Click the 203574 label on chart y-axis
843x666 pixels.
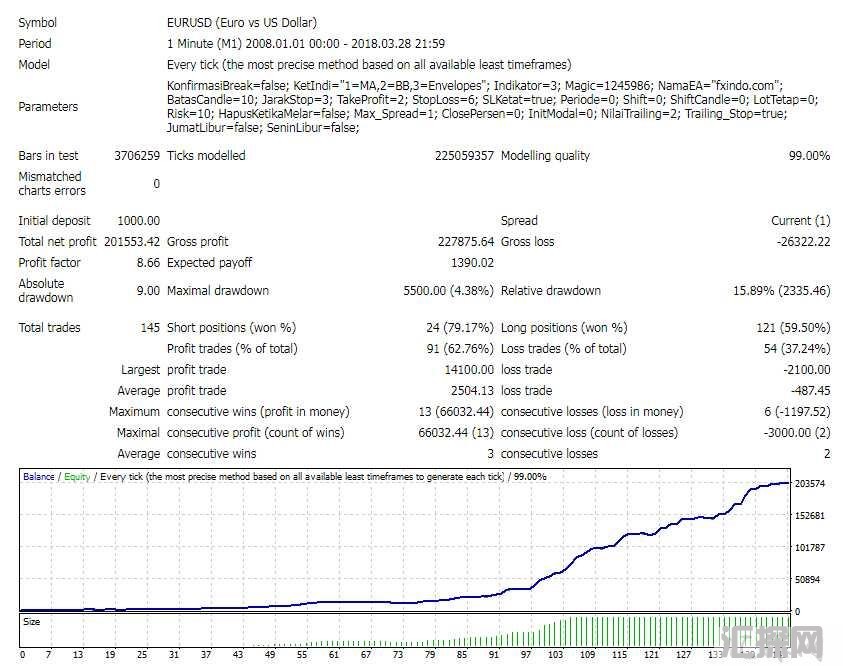810,484
